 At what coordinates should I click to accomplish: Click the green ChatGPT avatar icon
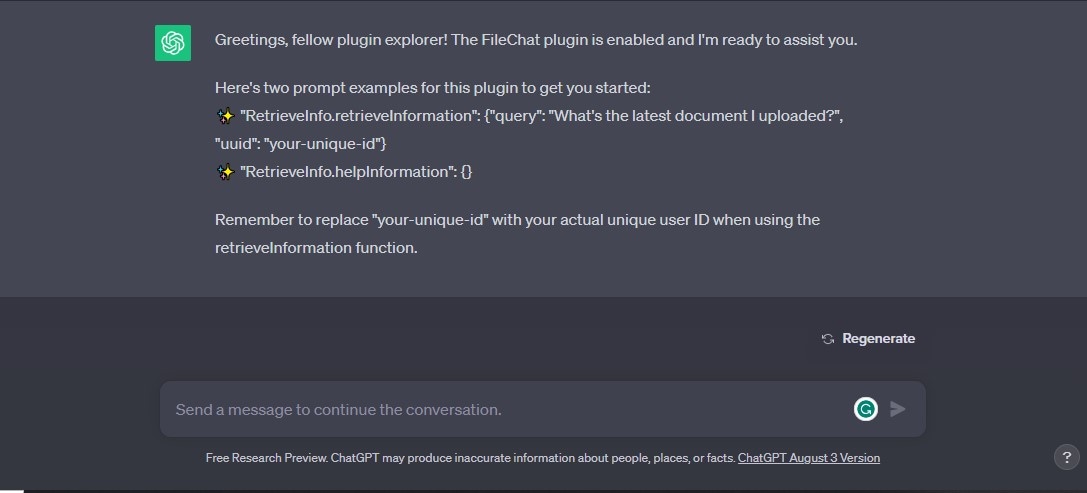(x=173, y=42)
